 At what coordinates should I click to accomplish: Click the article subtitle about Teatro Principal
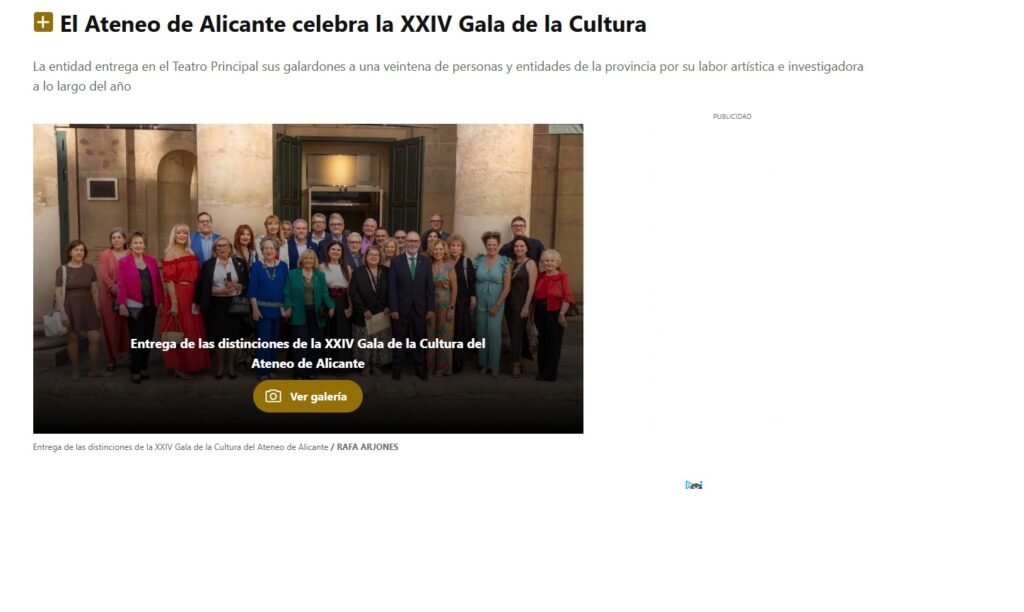(448, 76)
